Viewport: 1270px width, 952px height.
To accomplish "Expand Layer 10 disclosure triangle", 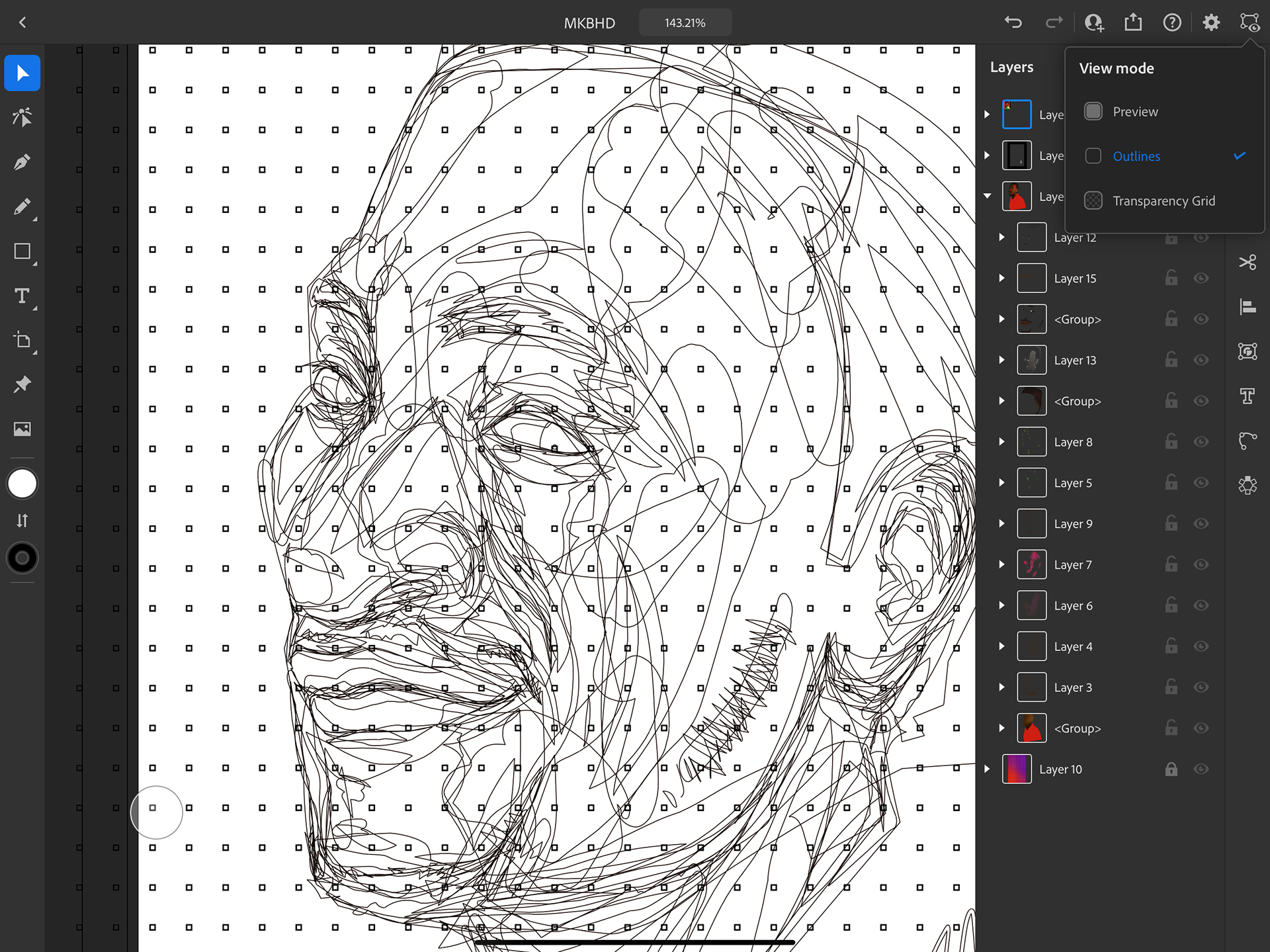I will click(x=987, y=769).
